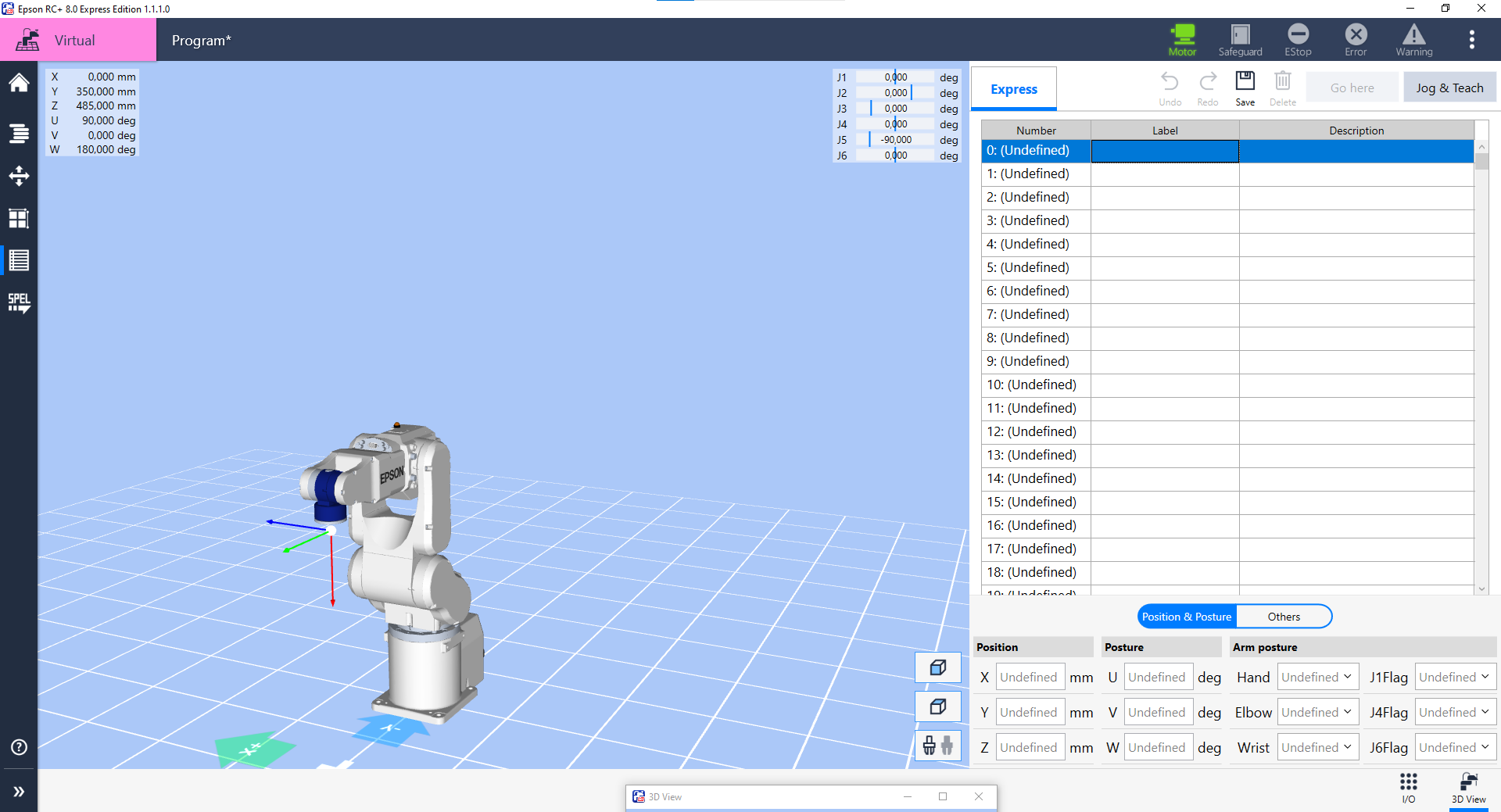Open the Help question mark icon

pyautogui.click(x=19, y=747)
